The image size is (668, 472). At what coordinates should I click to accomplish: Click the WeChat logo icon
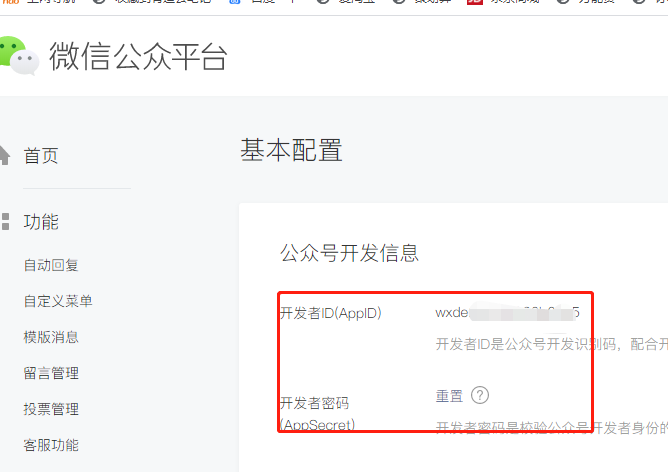pos(19,56)
